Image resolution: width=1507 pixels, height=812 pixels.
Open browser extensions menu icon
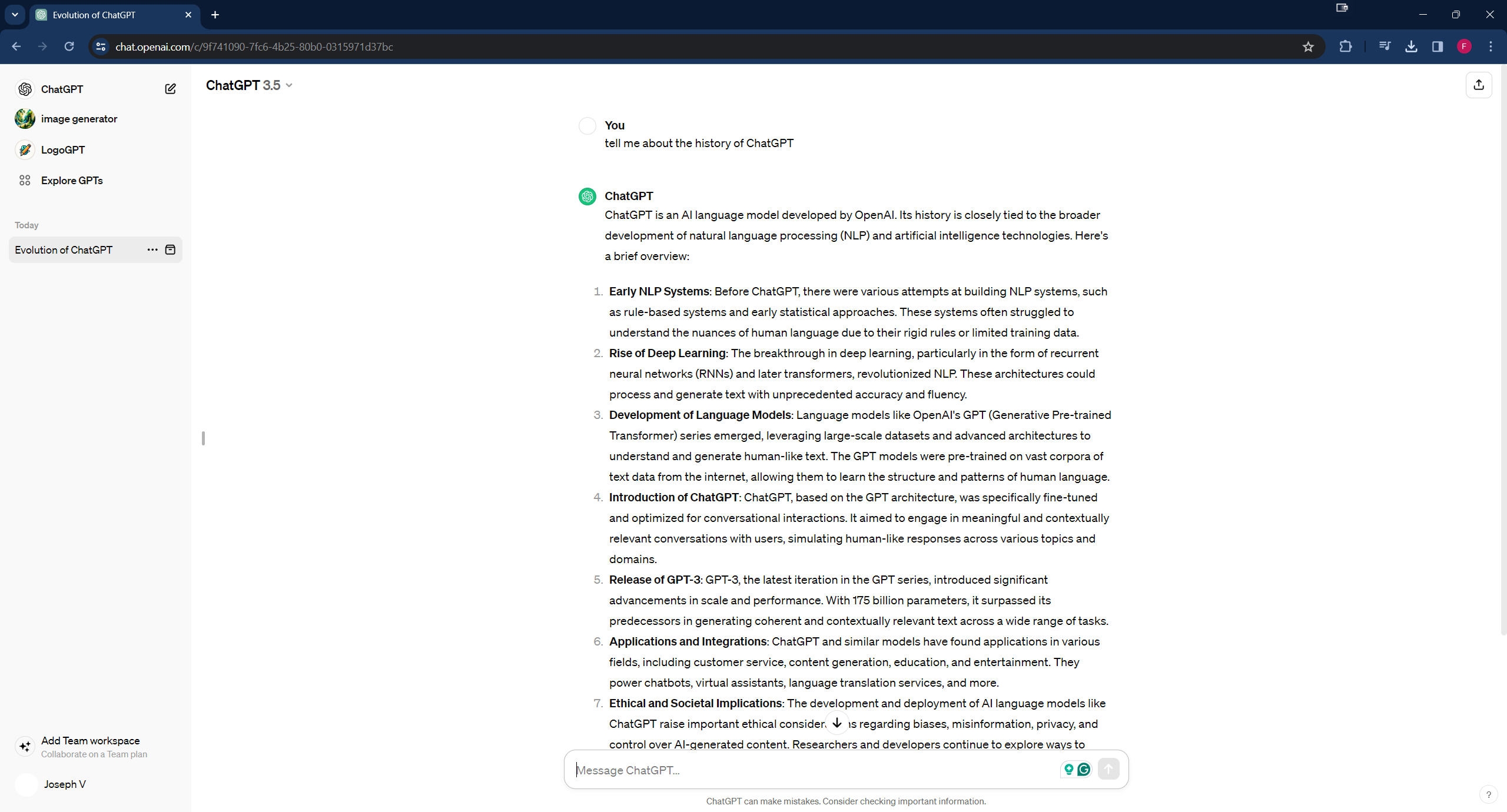(x=1346, y=47)
